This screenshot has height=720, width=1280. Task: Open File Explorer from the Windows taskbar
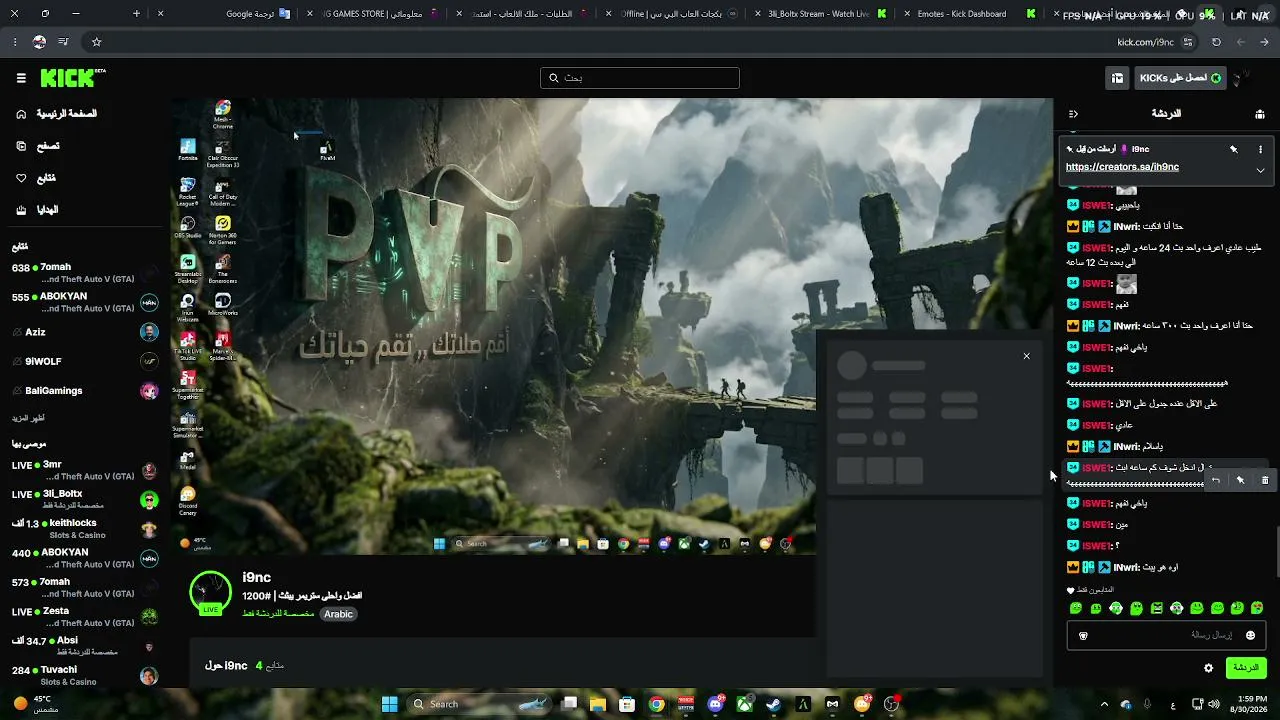[x=597, y=704]
